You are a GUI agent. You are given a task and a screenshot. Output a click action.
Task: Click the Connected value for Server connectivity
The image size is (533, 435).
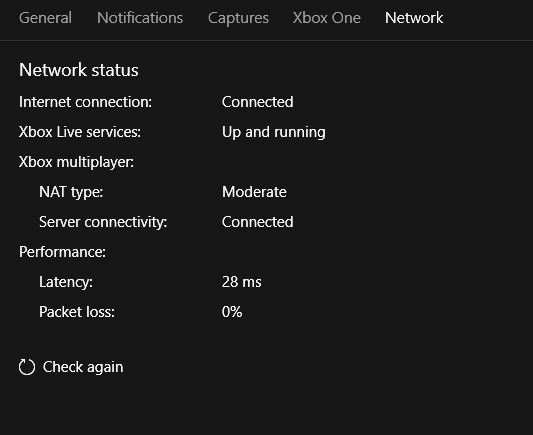coord(257,222)
